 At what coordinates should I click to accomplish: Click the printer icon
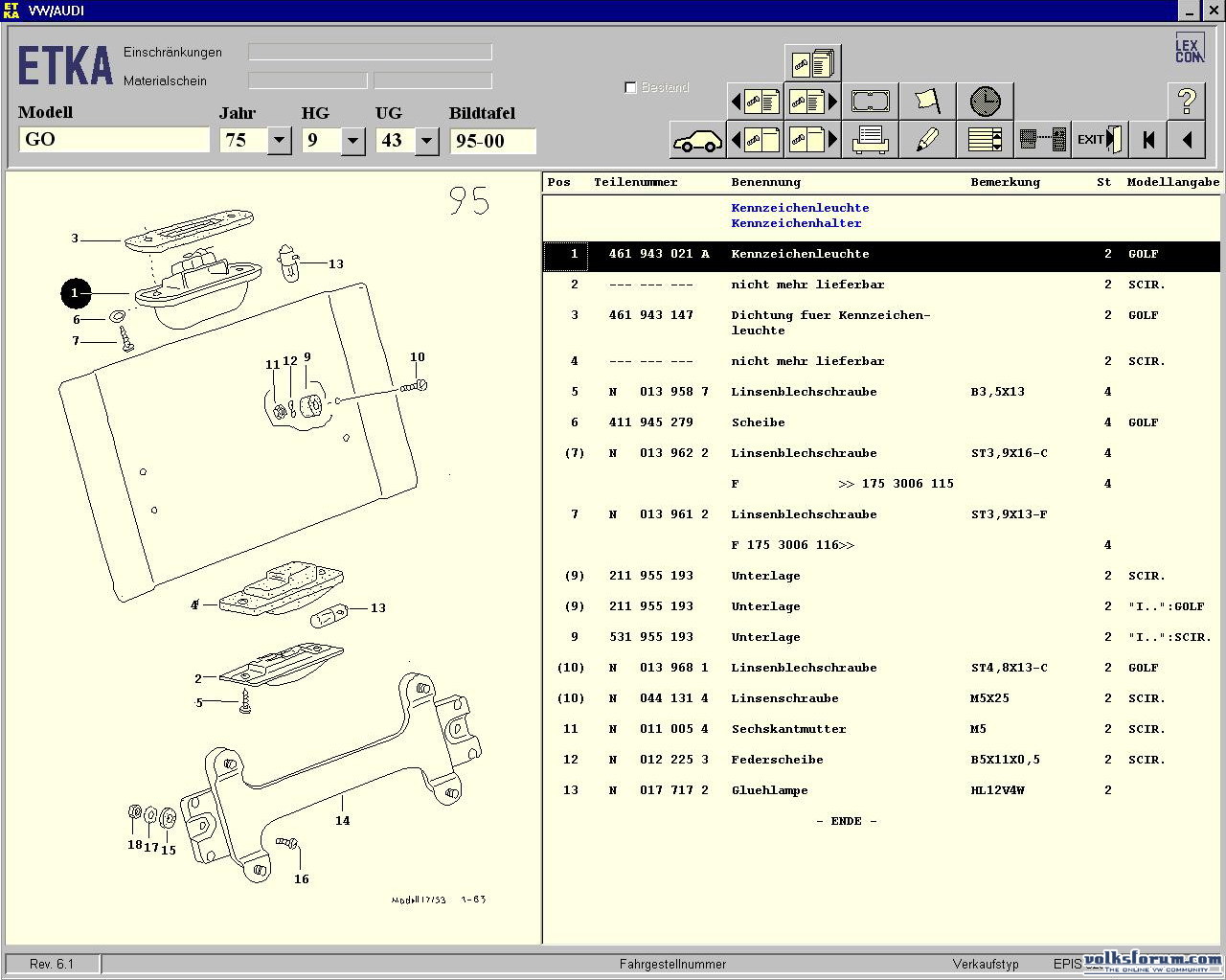click(x=870, y=140)
